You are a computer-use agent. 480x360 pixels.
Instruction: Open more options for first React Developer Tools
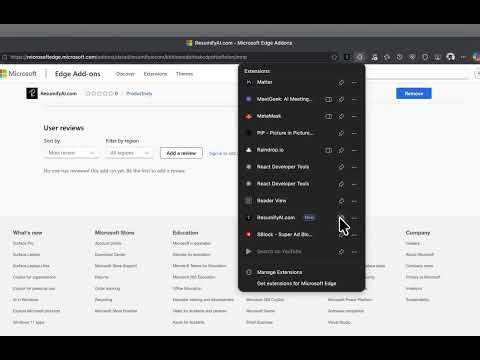click(x=354, y=167)
